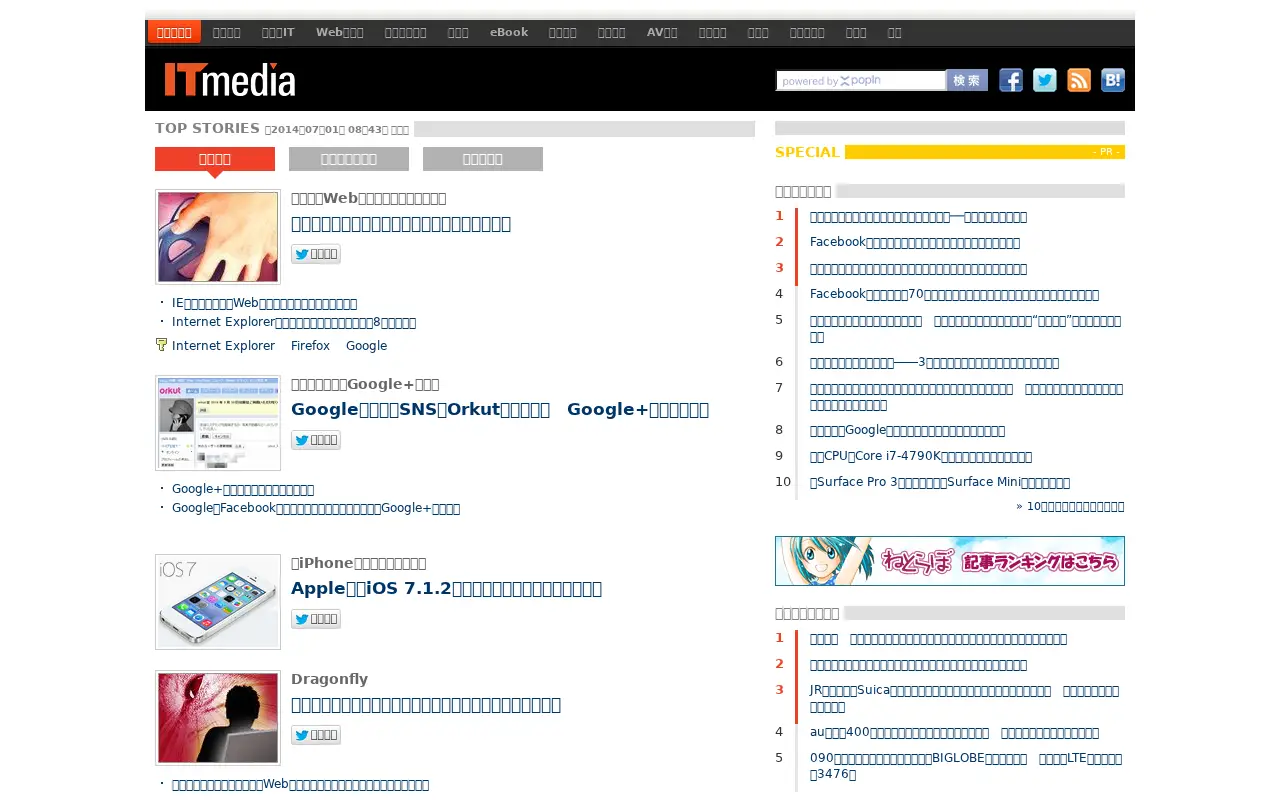The width and height of the screenshot is (1280, 800).
Task: Click the Hatena Bookmark B! icon
Action: tap(1113, 80)
